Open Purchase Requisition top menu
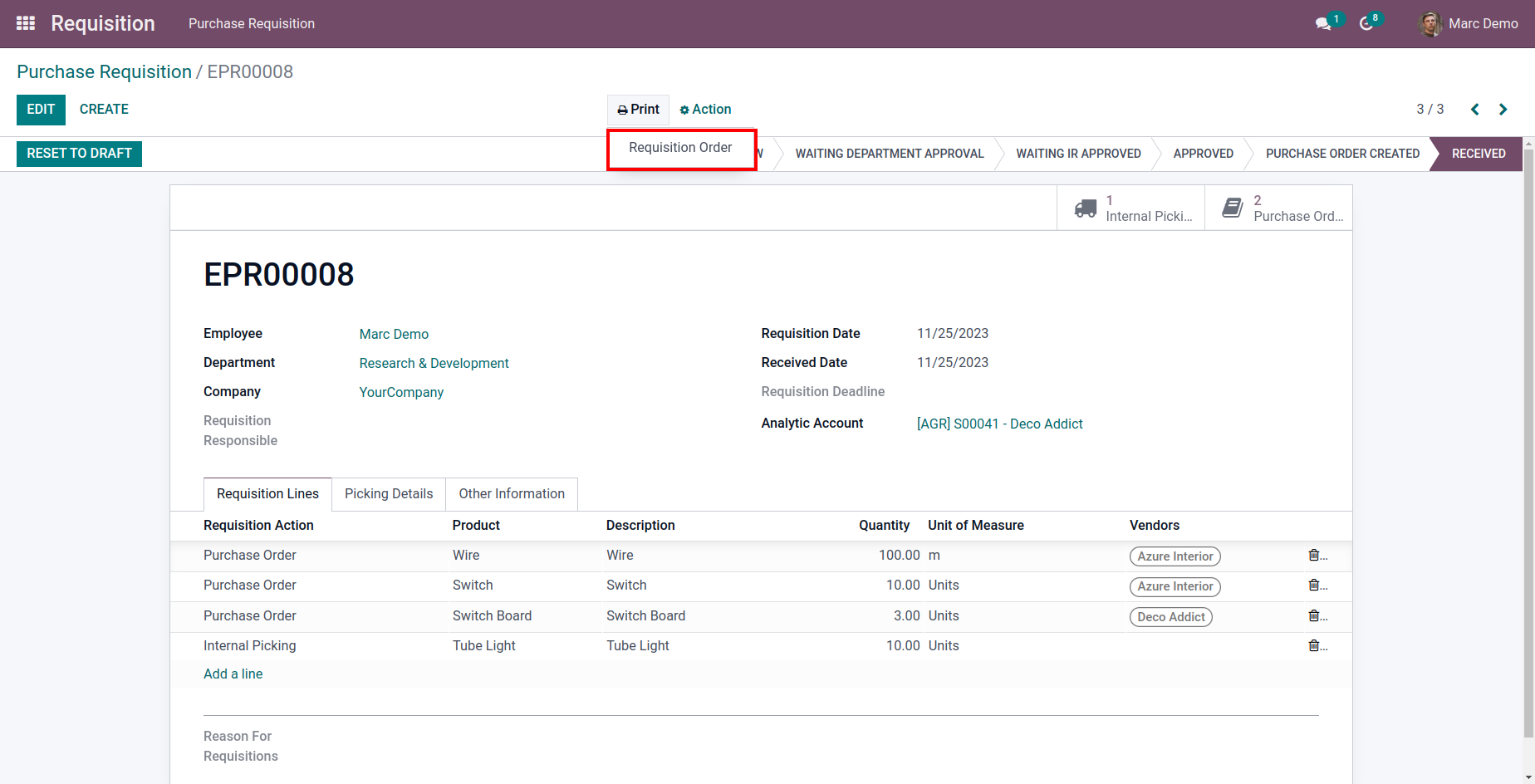Image resolution: width=1535 pixels, height=784 pixels. click(x=252, y=24)
